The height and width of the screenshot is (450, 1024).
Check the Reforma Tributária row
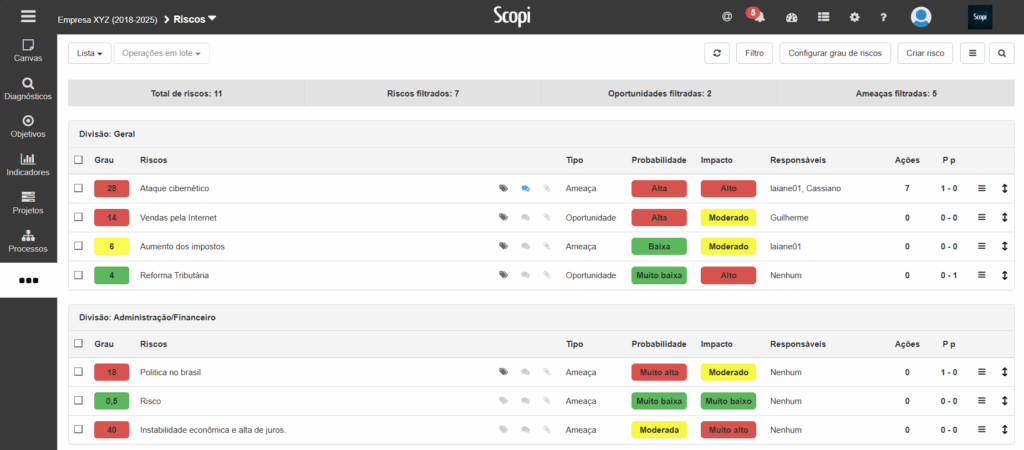pos(78,275)
